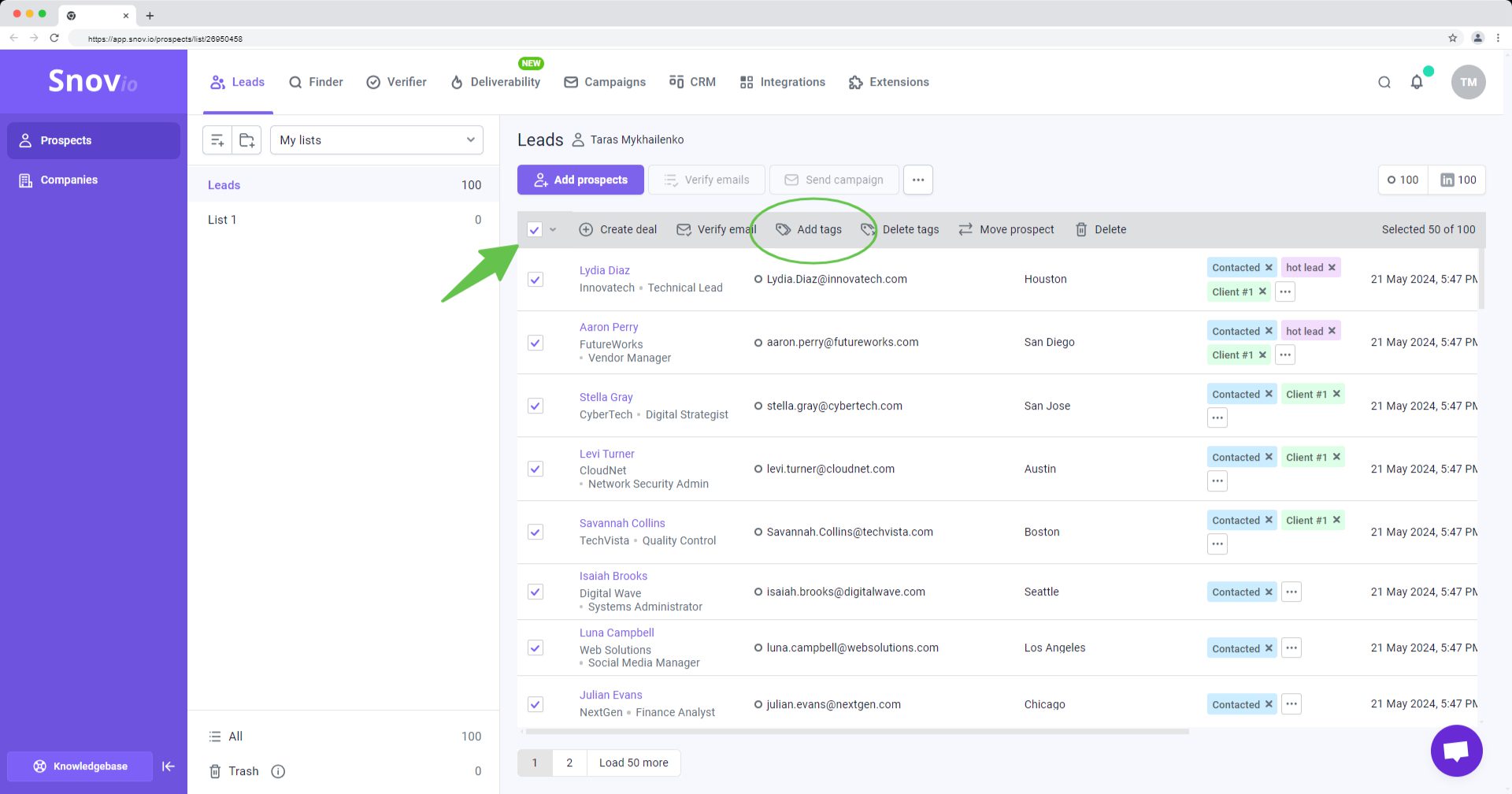The width and height of the screenshot is (1512, 794).
Task: Click the notification bell icon
Action: pyautogui.click(x=1417, y=82)
